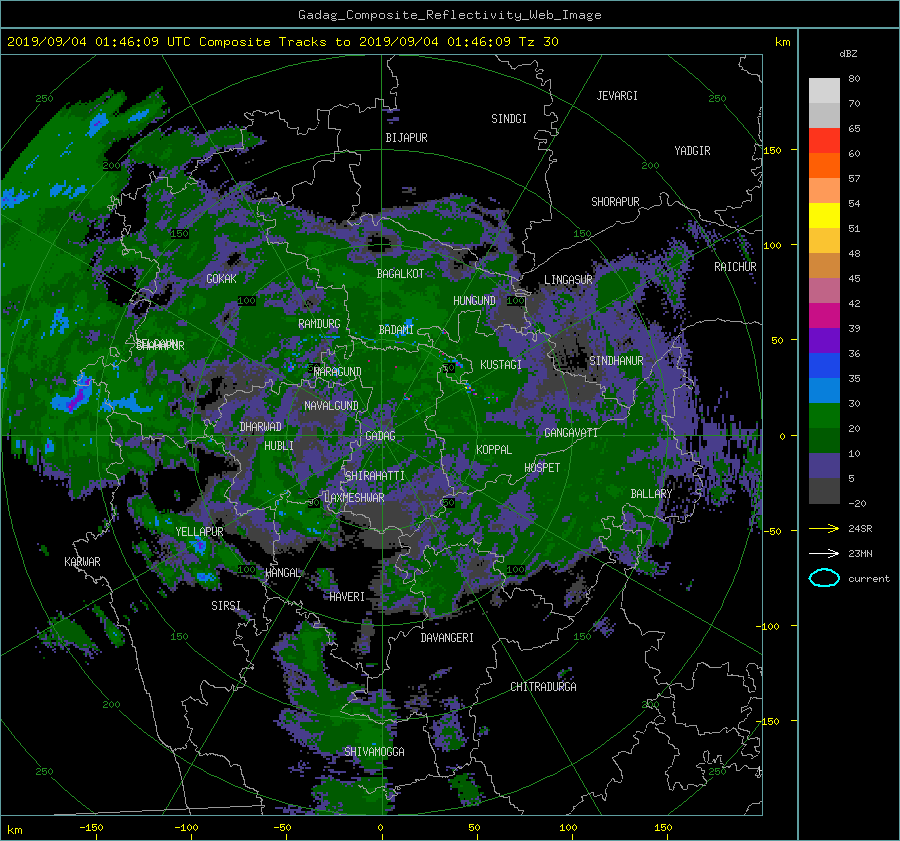The height and width of the screenshot is (841, 900).
Task: Click the 'Gadag_Composite_Reflectivity_Web_Image' title text
Action: coord(449,15)
